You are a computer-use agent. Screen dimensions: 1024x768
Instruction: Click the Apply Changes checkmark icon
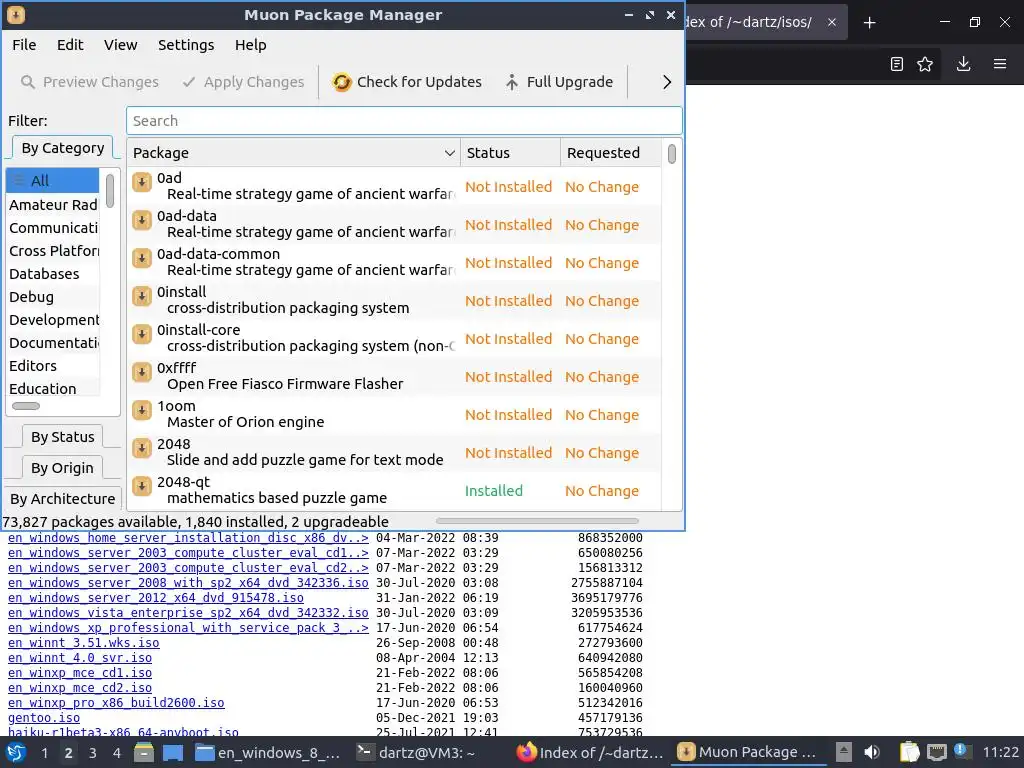pos(189,82)
